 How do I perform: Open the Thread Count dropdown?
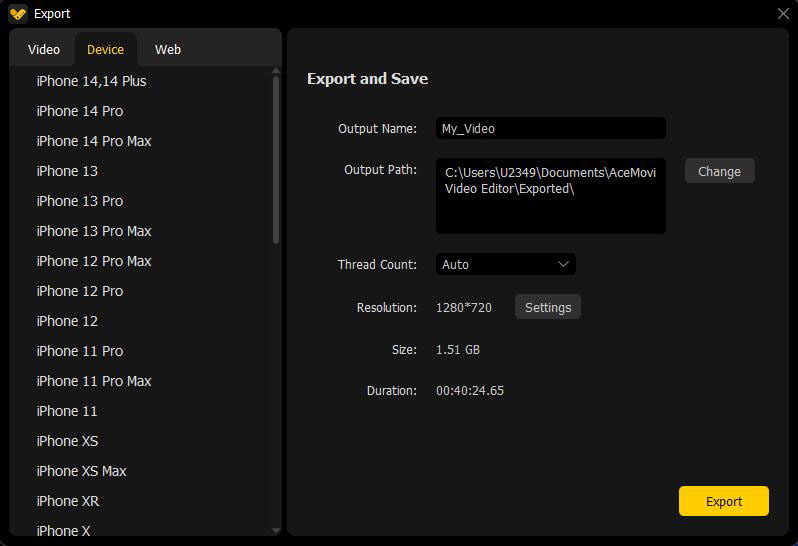(505, 265)
